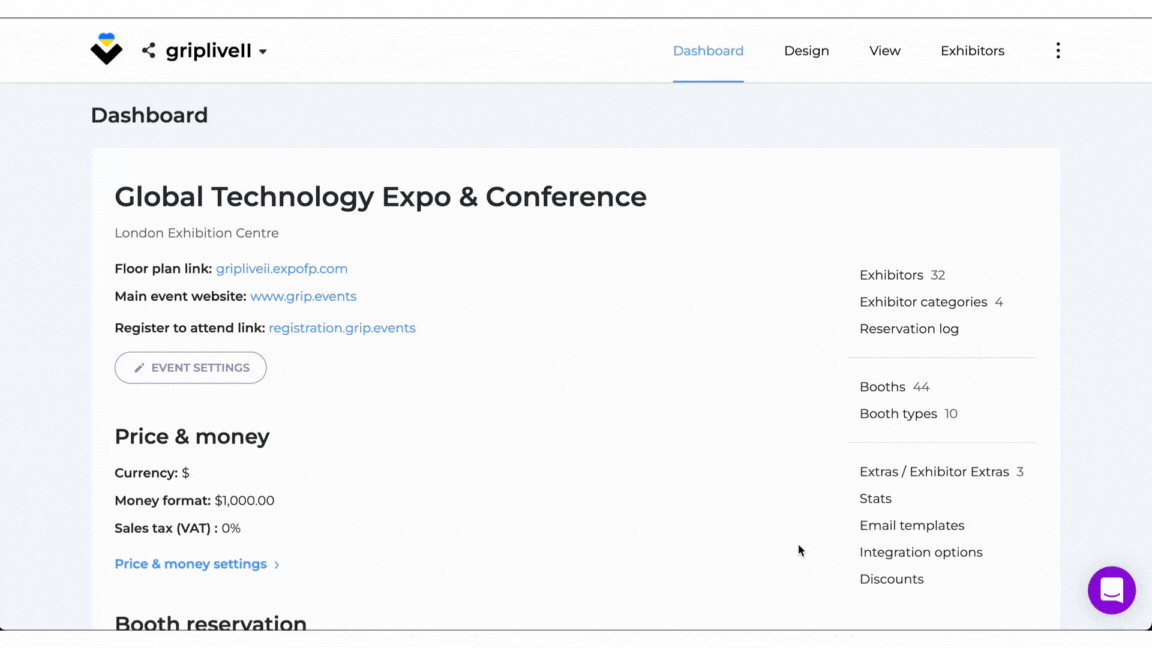
Task: Open Integration options
Action: pos(921,553)
